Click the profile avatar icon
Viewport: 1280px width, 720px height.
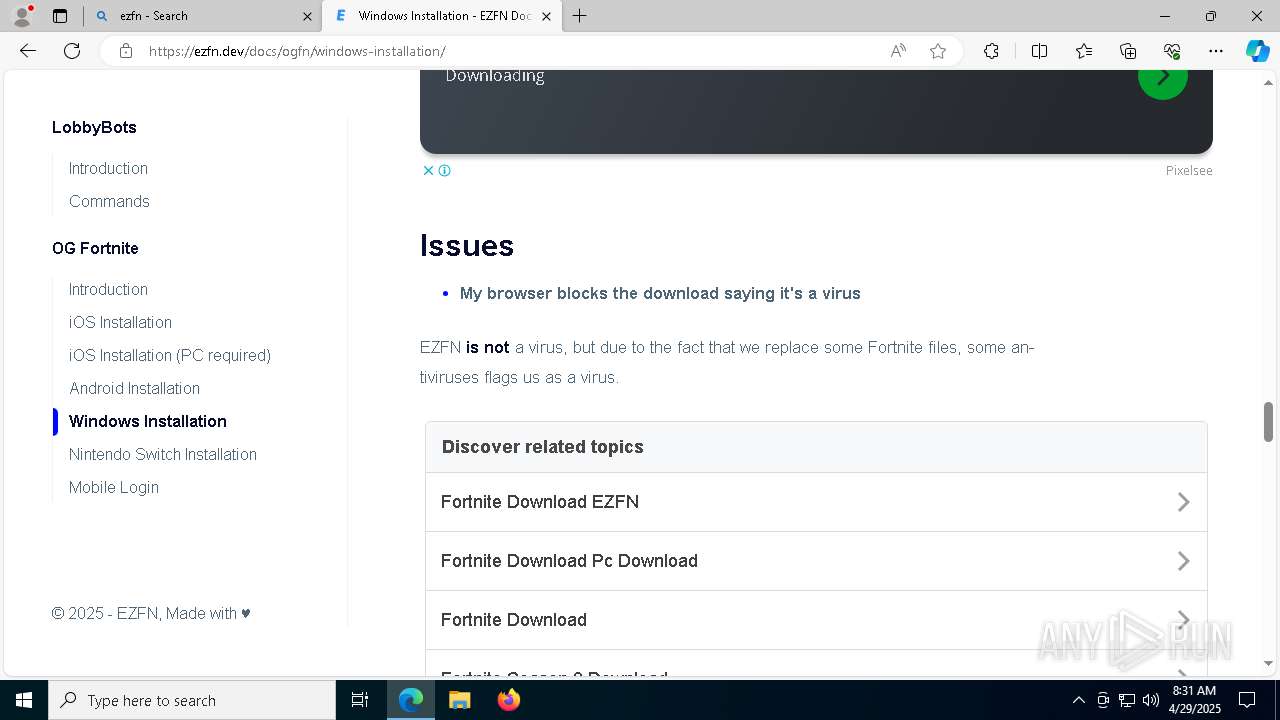coord(22,16)
